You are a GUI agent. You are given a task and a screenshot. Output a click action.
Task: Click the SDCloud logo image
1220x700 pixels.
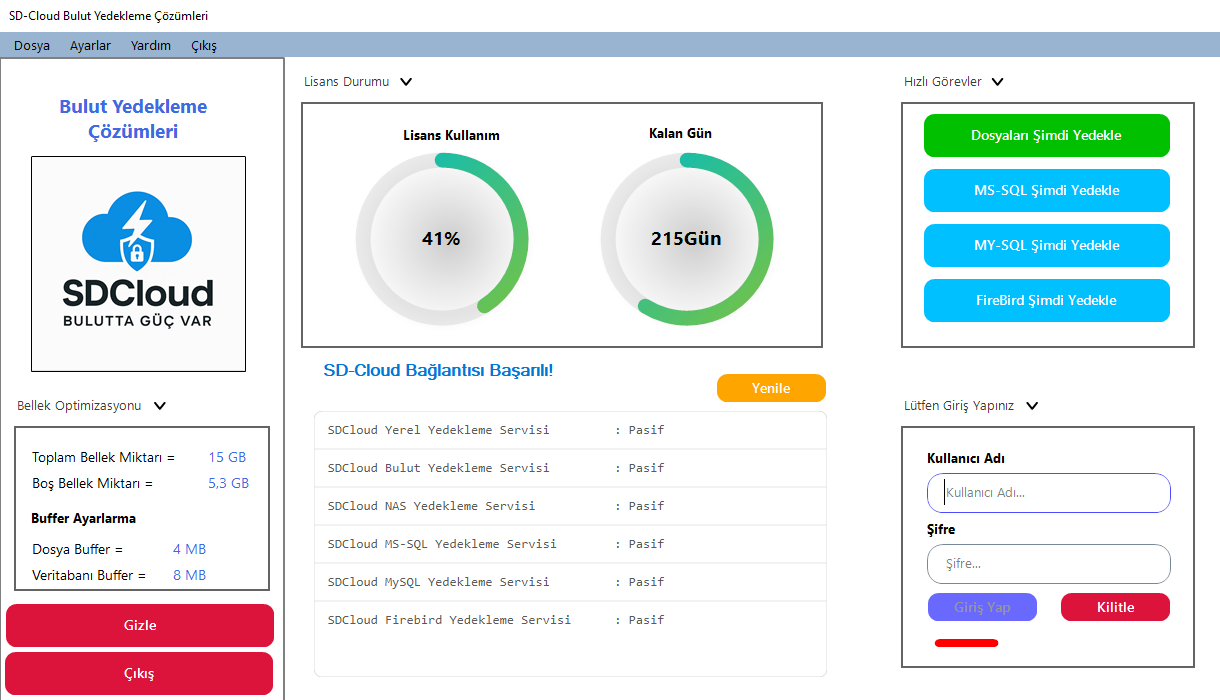pos(138,264)
